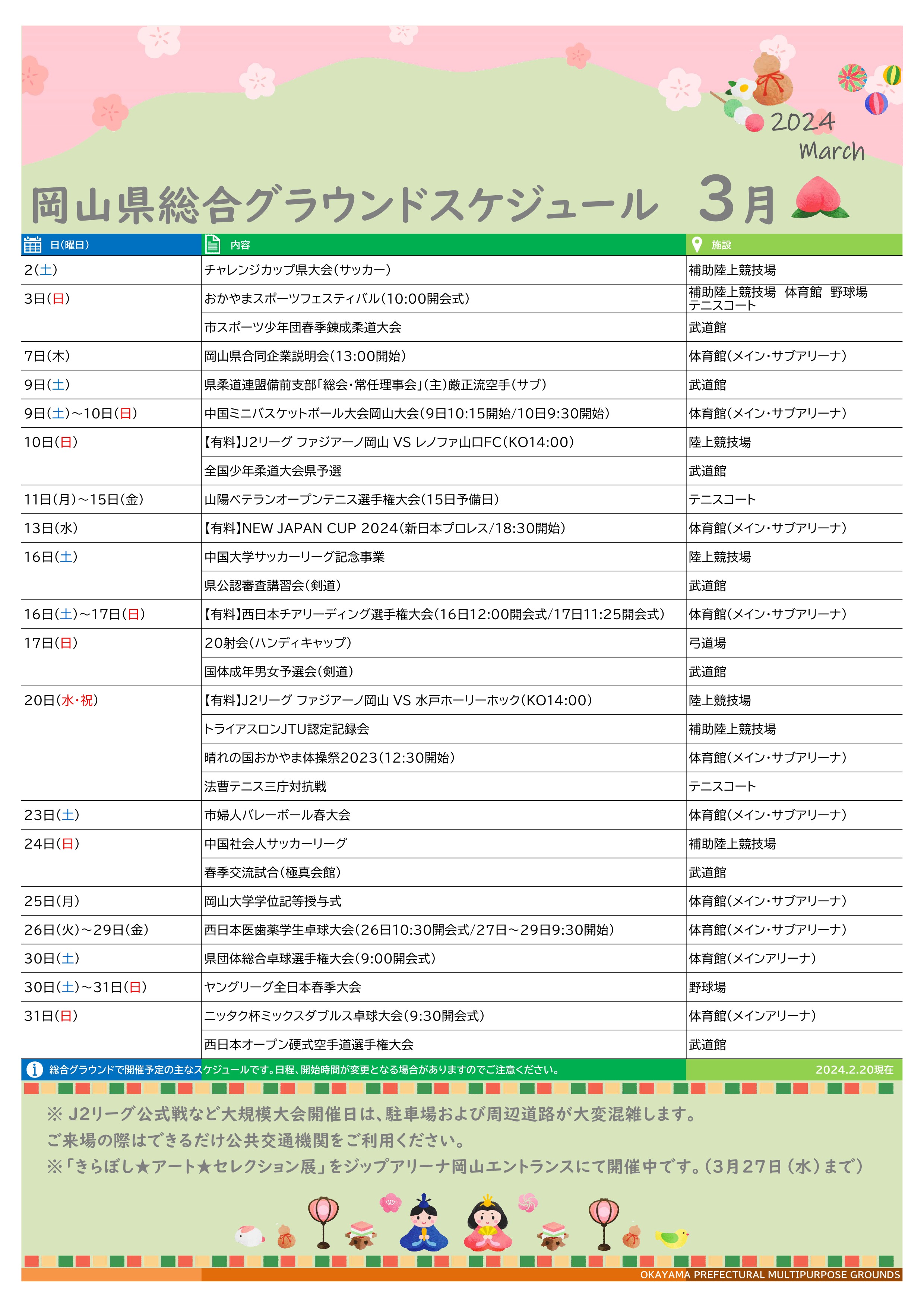The width and height of the screenshot is (924, 1307).
Task: Click the handwritten March text
Action: point(831,151)
